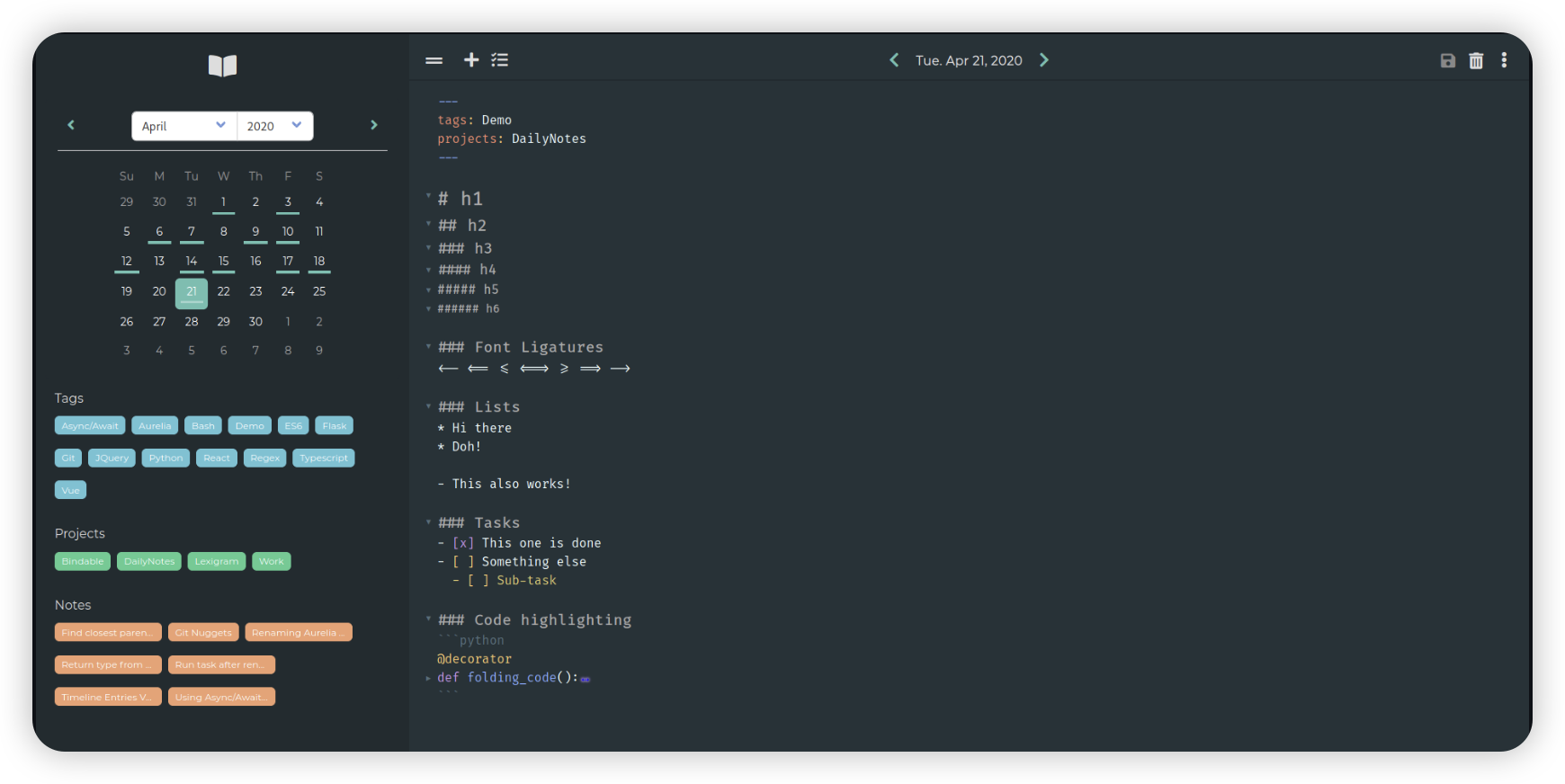Filter by the Aurelia tag

[x=155, y=426]
